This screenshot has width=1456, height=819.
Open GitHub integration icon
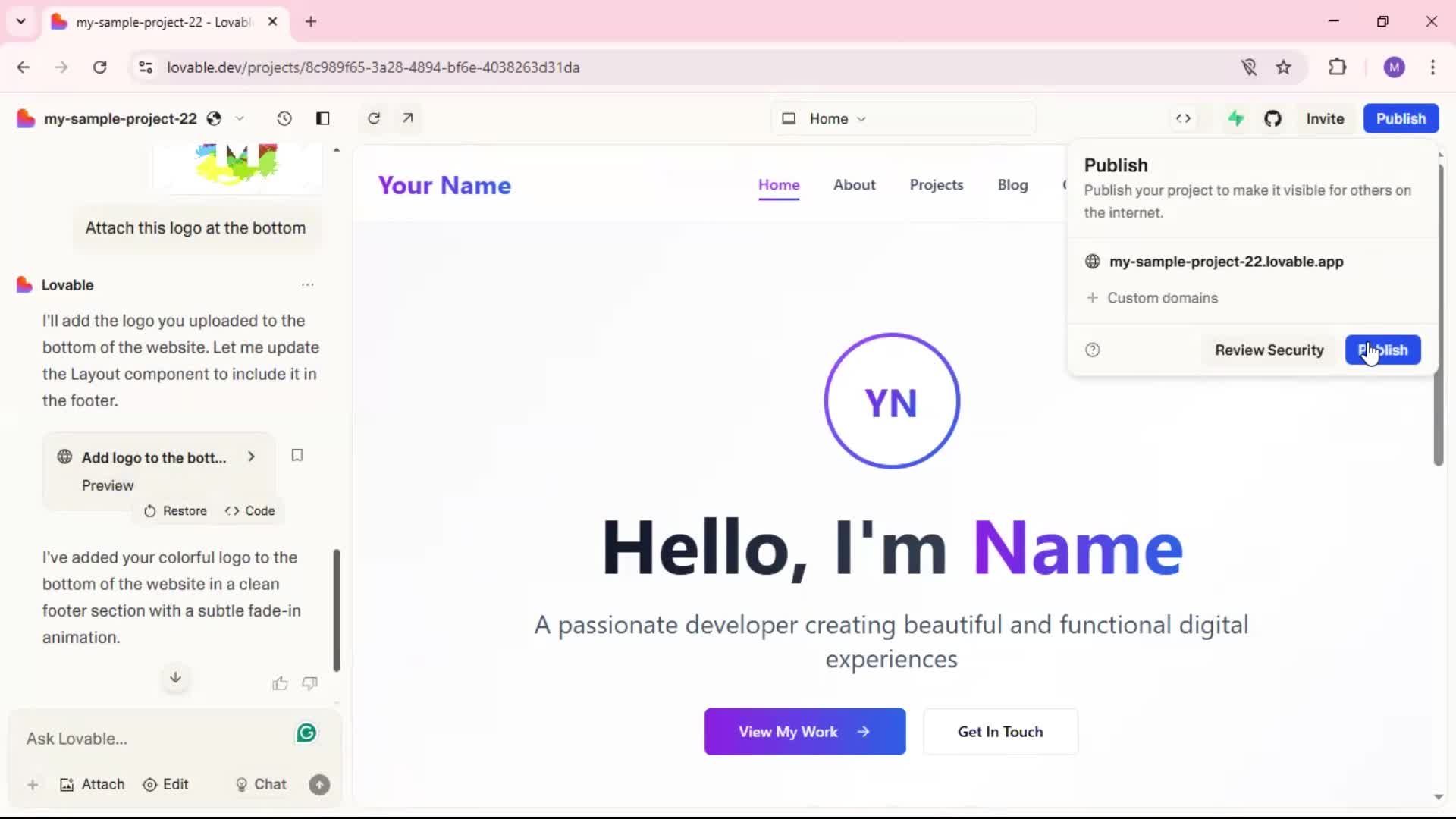coord(1272,118)
